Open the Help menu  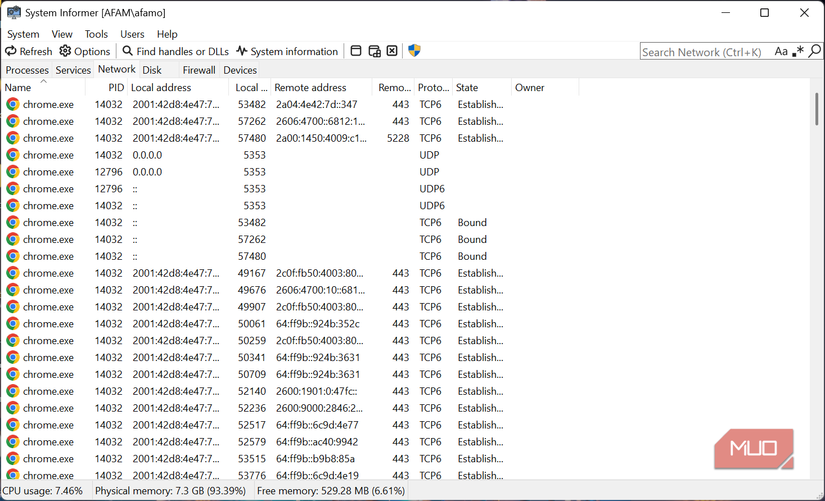pos(167,34)
